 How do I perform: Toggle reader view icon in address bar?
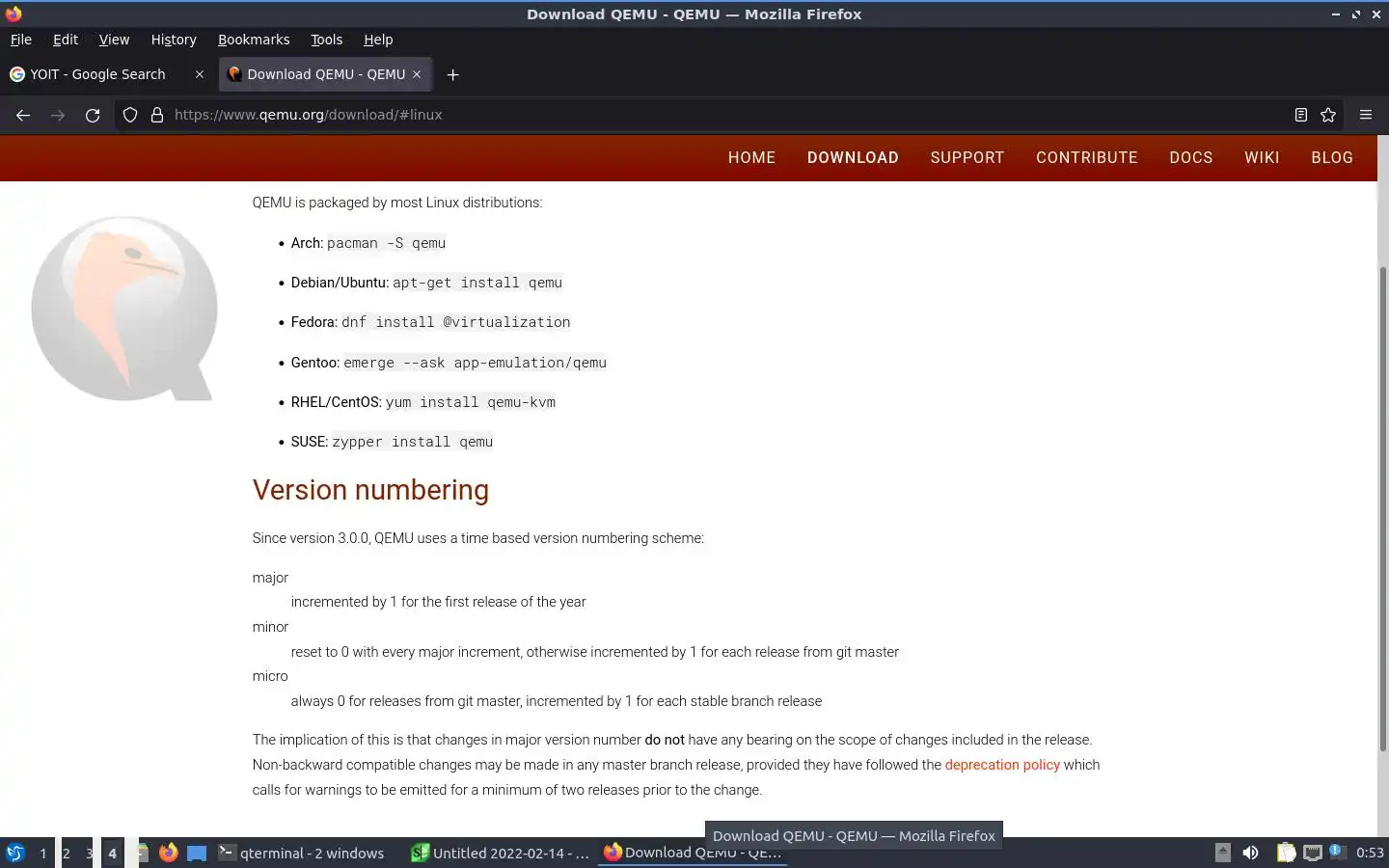click(1300, 115)
